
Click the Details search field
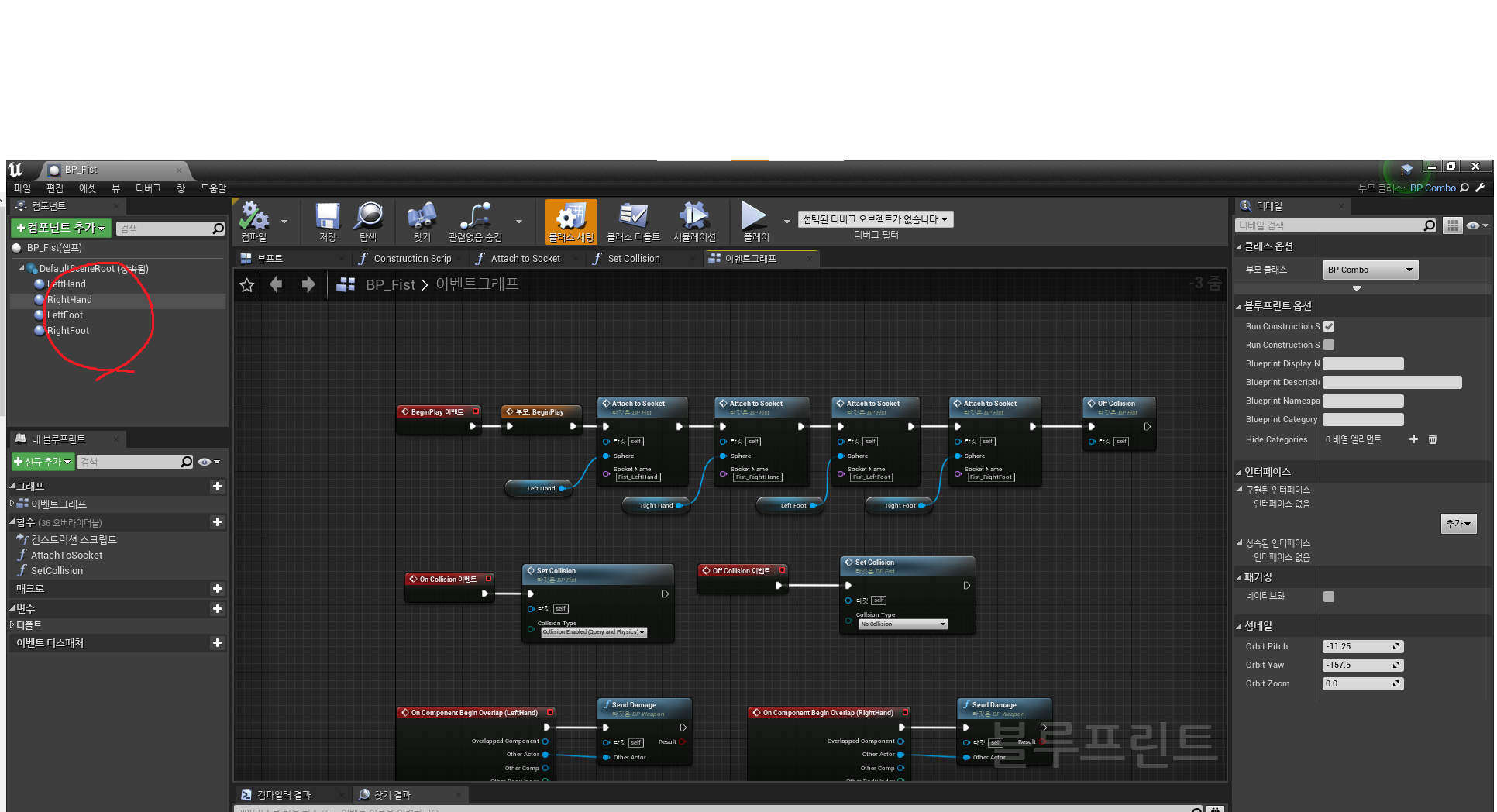(x=1336, y=225)
